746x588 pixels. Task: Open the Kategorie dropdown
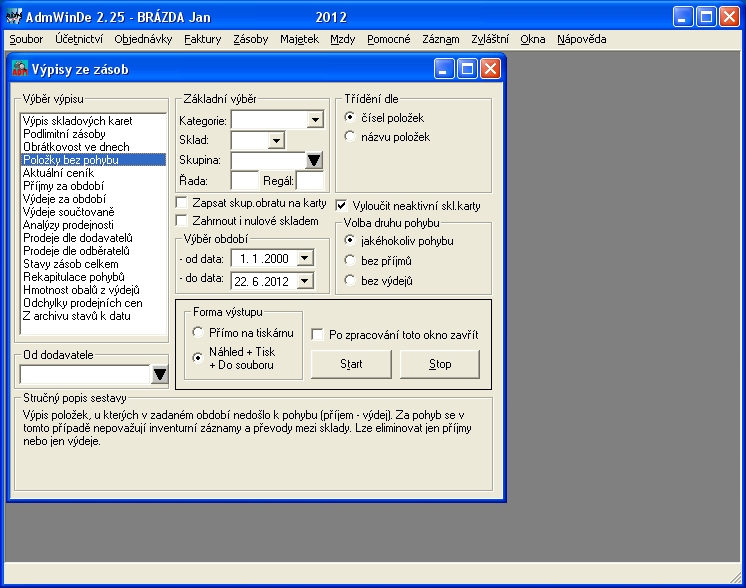(x=315, y=120)
